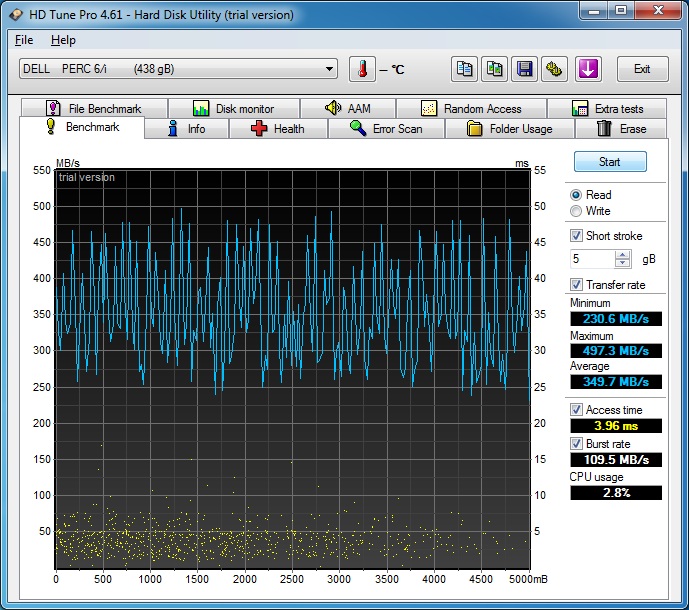Close the HD Tune Pro window
Viewport: 689px width, 610px height.
coord(658,10)
